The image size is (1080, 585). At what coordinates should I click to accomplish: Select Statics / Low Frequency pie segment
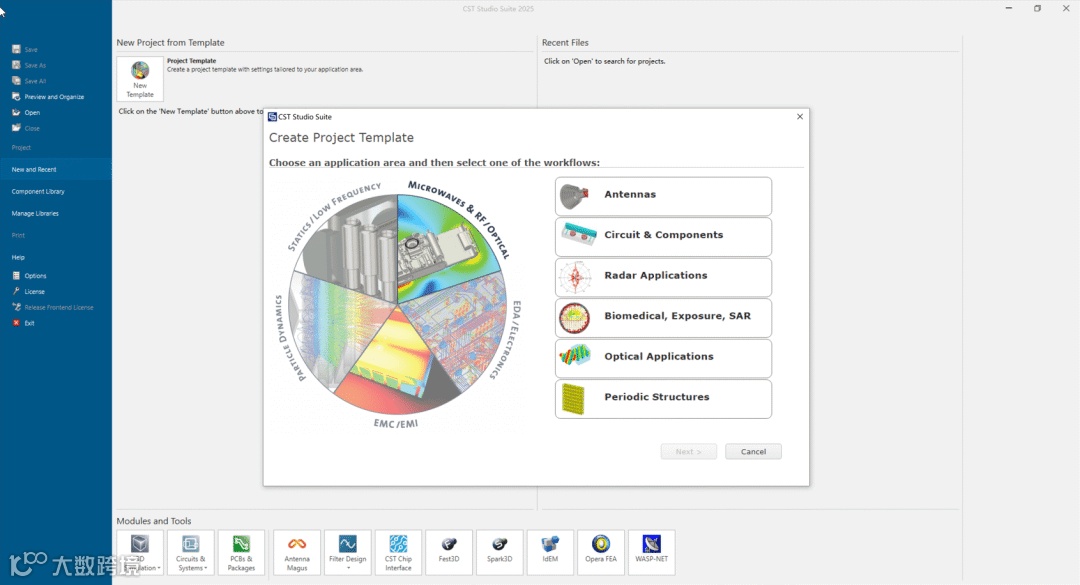(351, 248)
